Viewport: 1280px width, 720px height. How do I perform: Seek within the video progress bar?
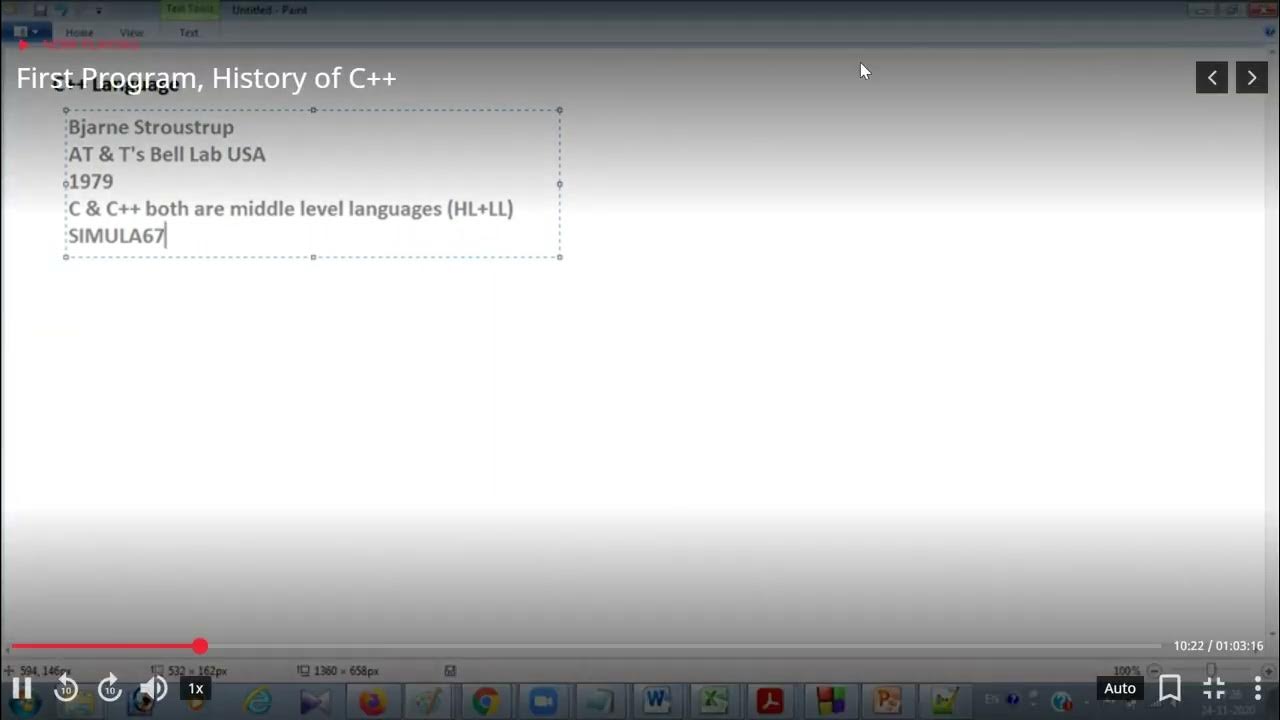click(x=586, y=646)
